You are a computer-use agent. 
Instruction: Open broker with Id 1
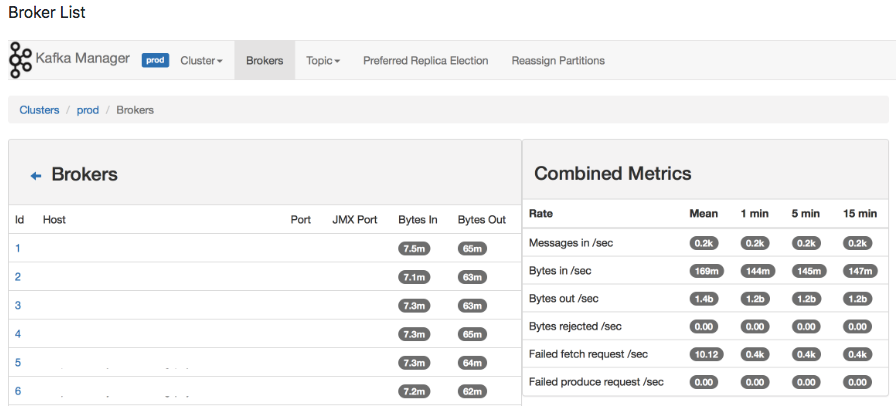pos(18,248)
